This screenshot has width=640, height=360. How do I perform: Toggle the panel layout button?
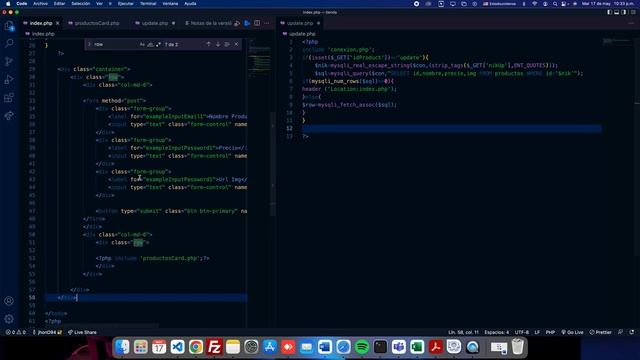tap(617, 12)
